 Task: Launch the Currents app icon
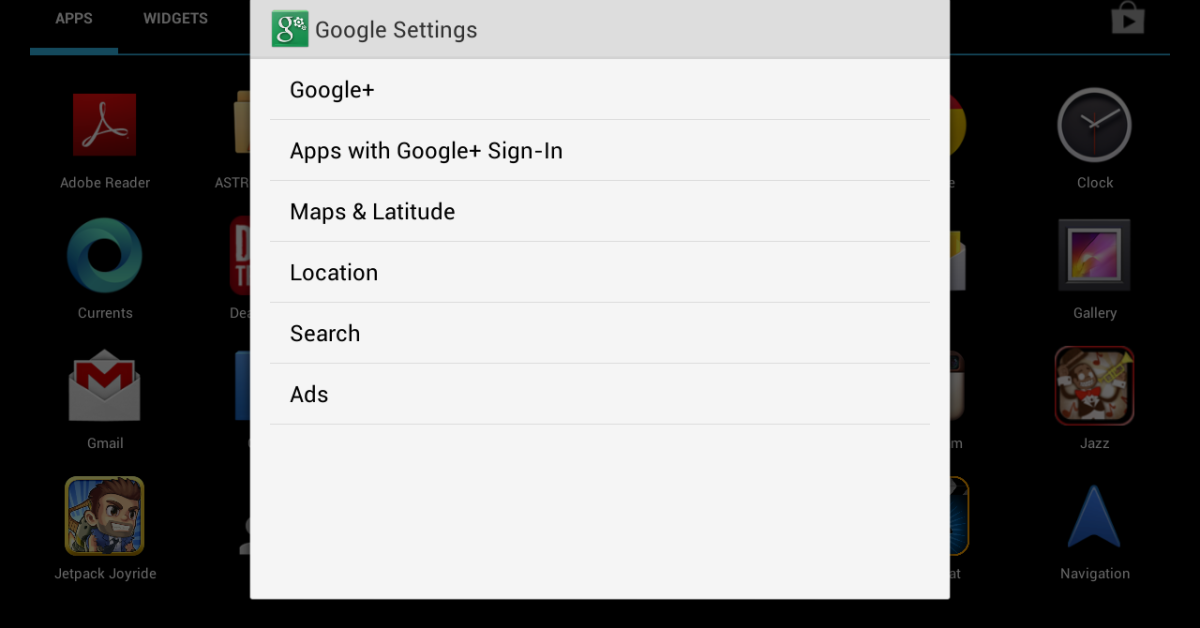pyautogui.click(x=104, y=255)
